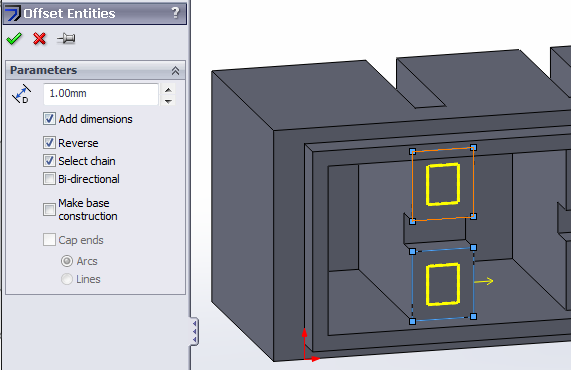
Task: Enable Bi-directional offset
Action: tap(49, 179)
